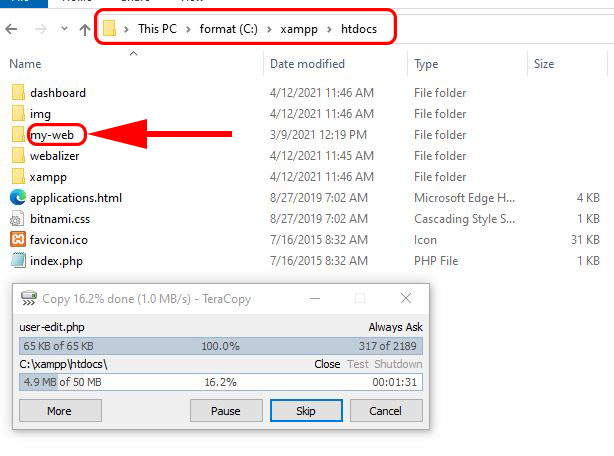Skip the current file in TeraCopy
The height and width of the screenshot is (456, 614).
tap(306, 411)
